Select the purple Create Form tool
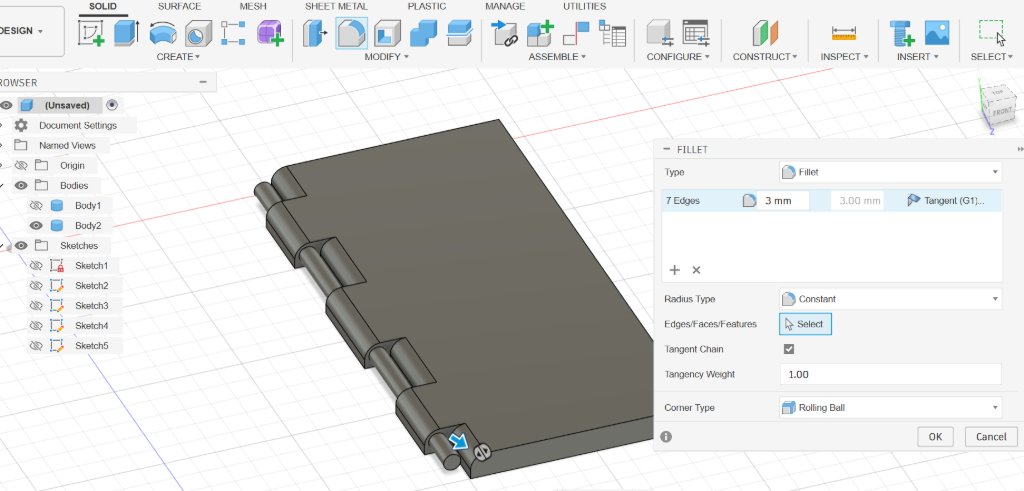 coord(270,33)
